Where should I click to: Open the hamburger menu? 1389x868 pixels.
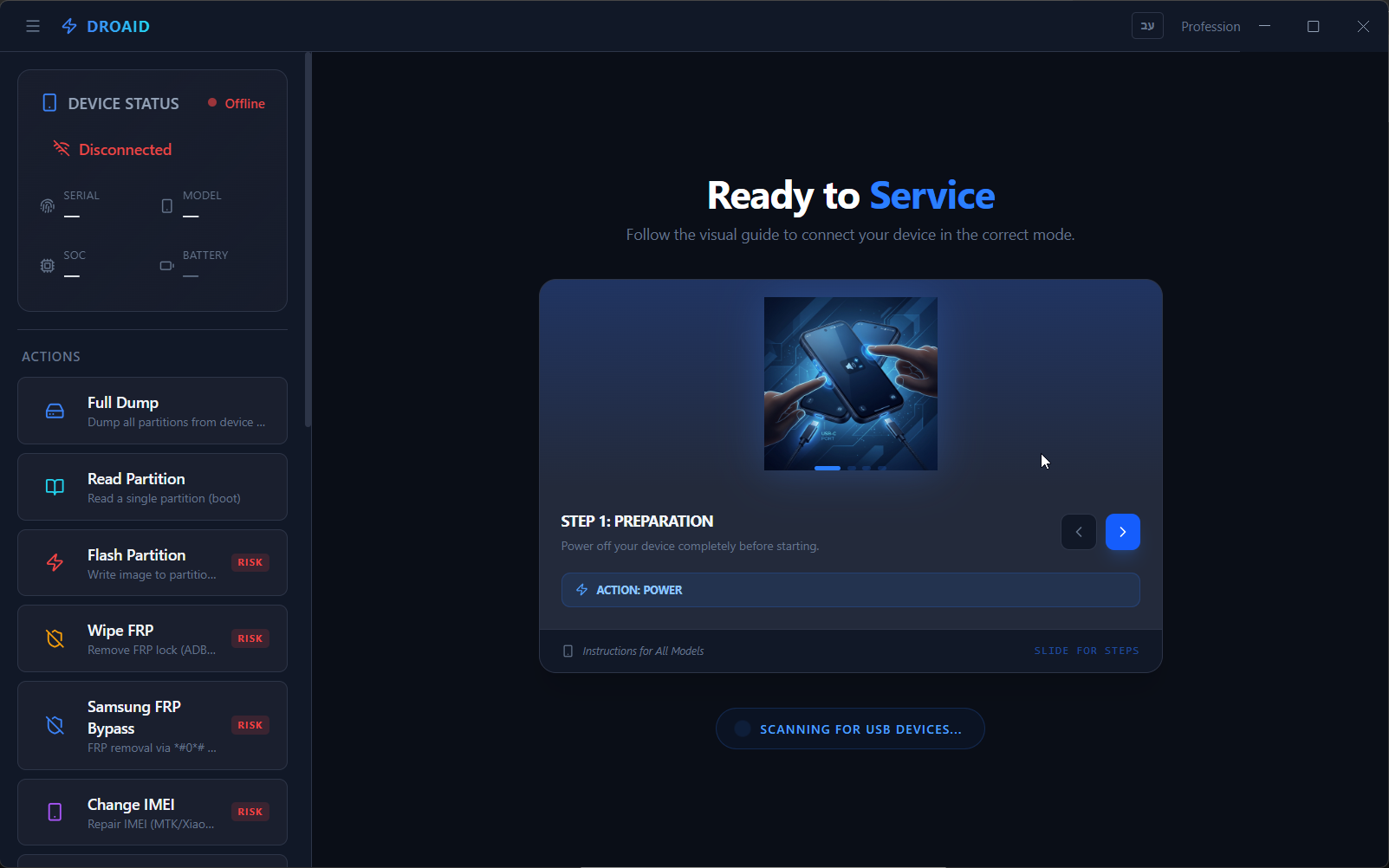(33, 26)
